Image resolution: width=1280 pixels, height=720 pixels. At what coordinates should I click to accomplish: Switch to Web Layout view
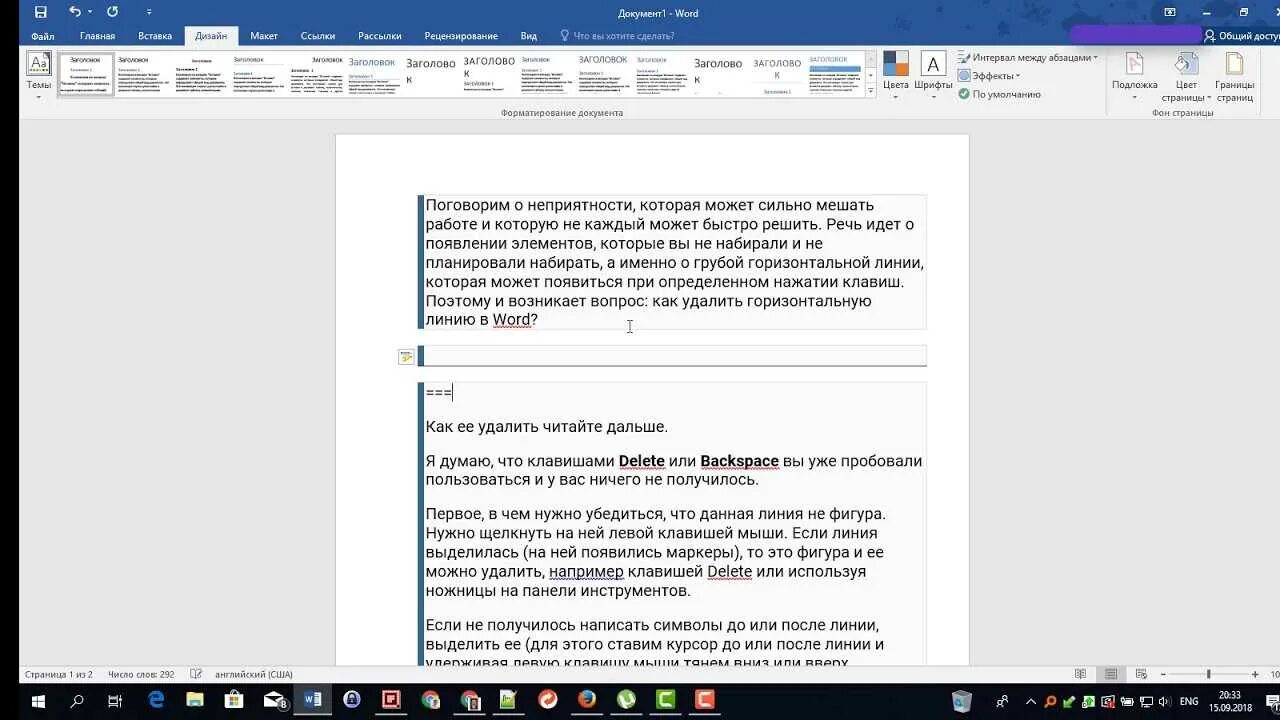1140,675
